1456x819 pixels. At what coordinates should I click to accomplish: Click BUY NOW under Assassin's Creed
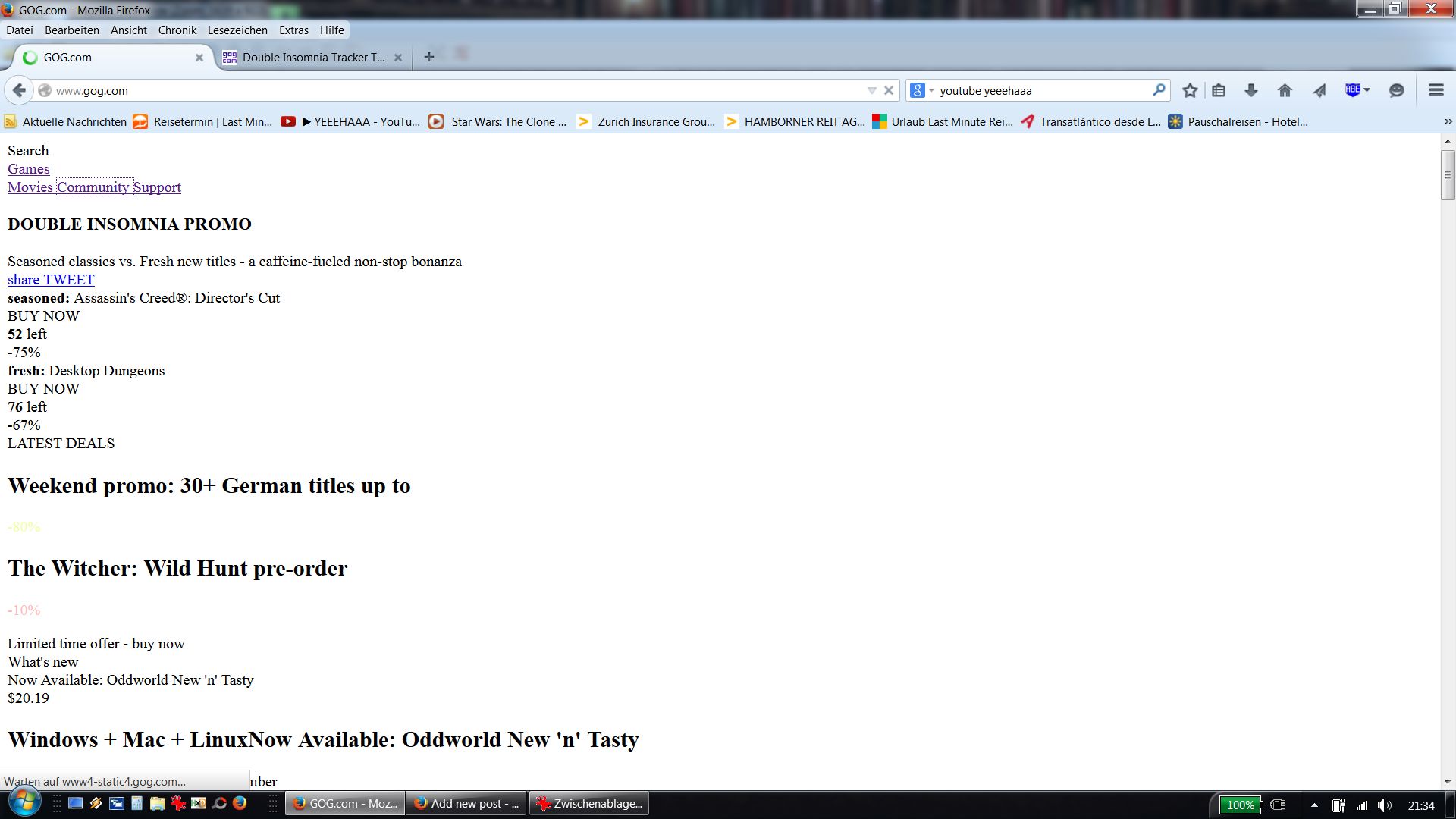43,316
